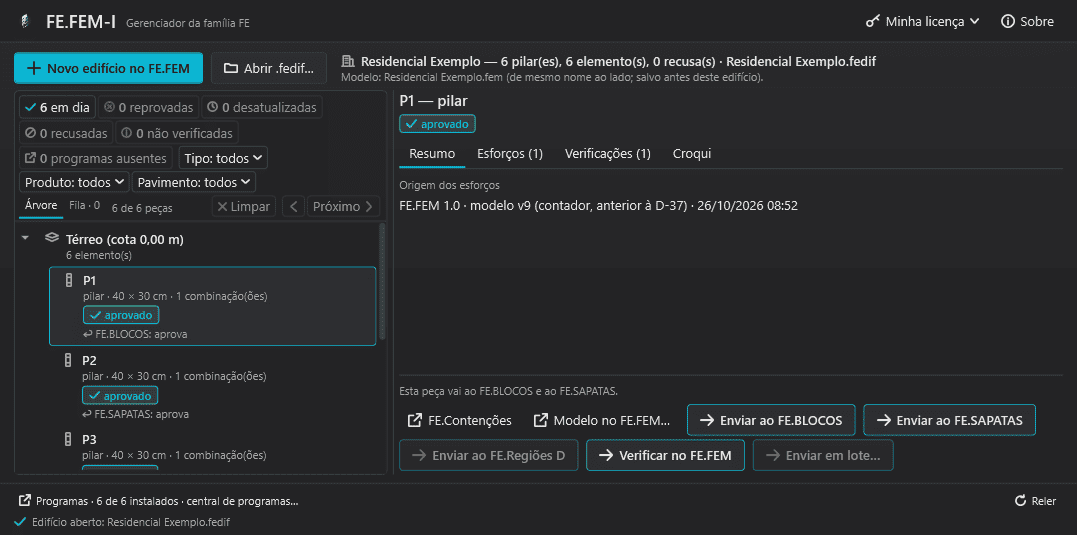The image size is (1077, 535).
Task: Click Verificar no FE.FEM button
Action: [665, 455]
